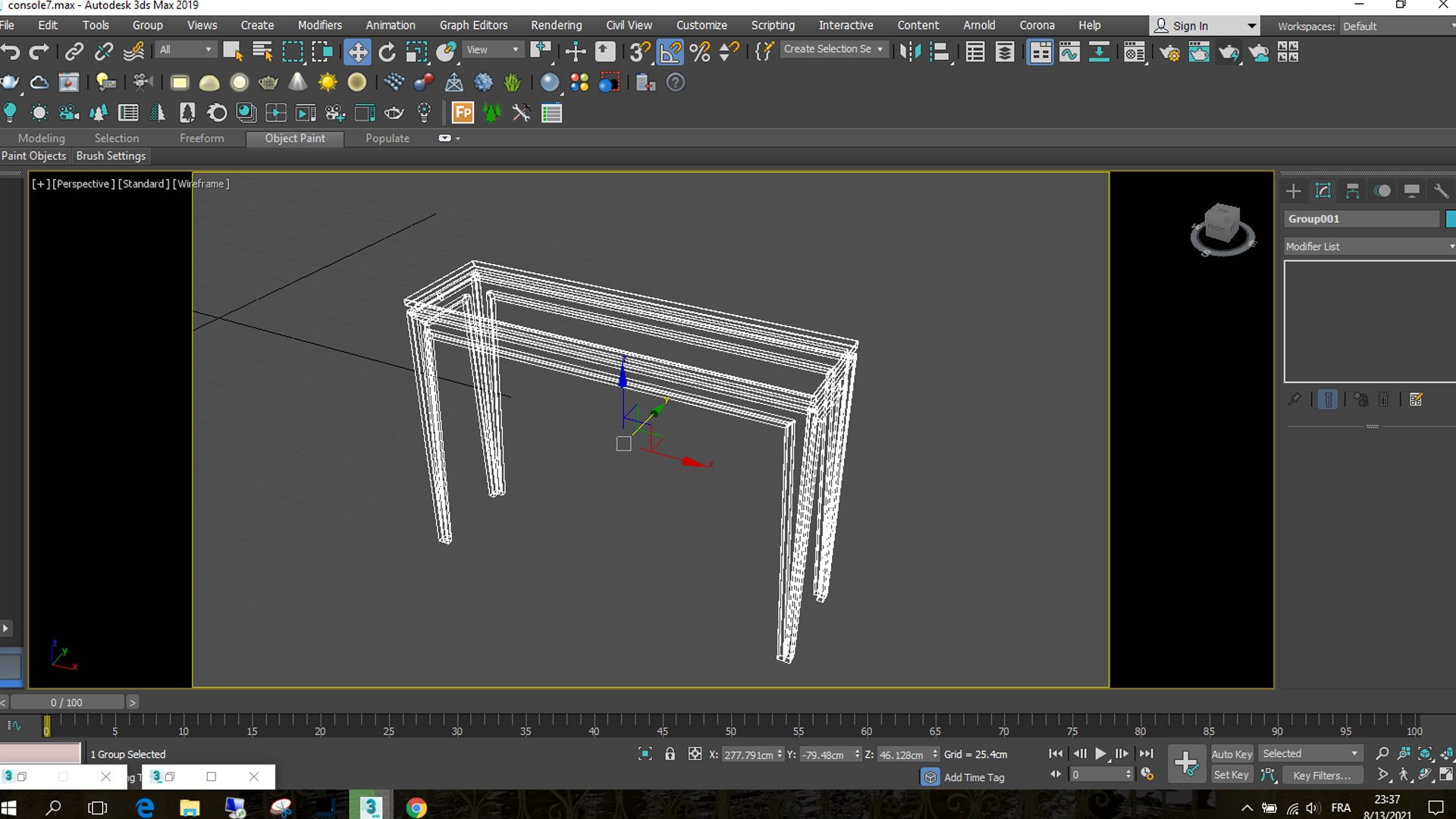Viewport: 1456px width, 819px height.
Task: Select the Rotate tool in main toolbar
Action: coord(387,52)
